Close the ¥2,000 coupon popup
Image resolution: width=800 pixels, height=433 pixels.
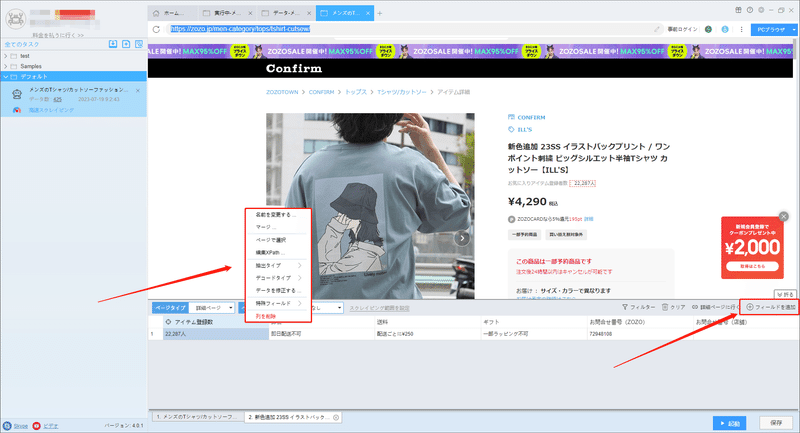coord(784,216)
